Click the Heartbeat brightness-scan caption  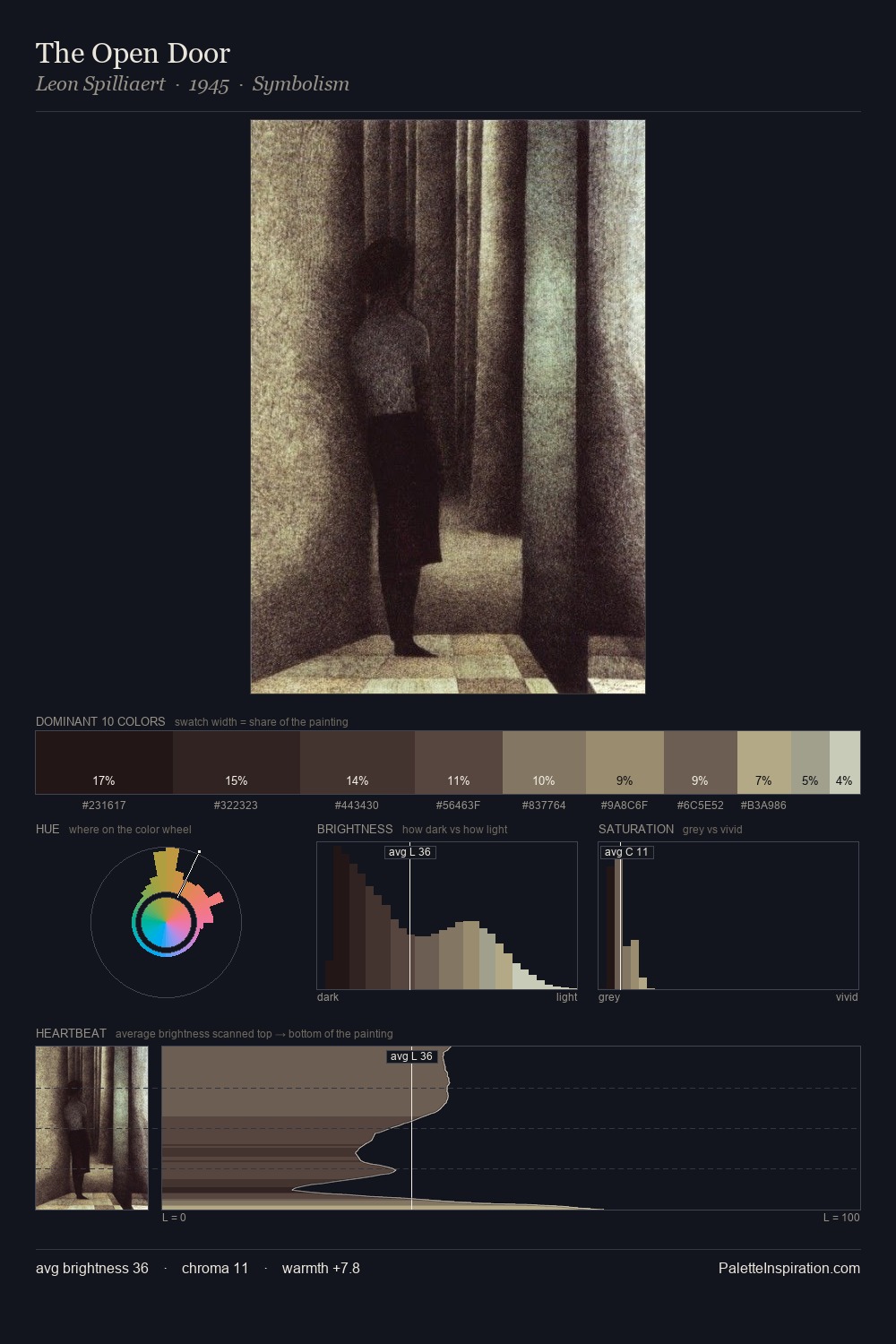coord(254,1034)
